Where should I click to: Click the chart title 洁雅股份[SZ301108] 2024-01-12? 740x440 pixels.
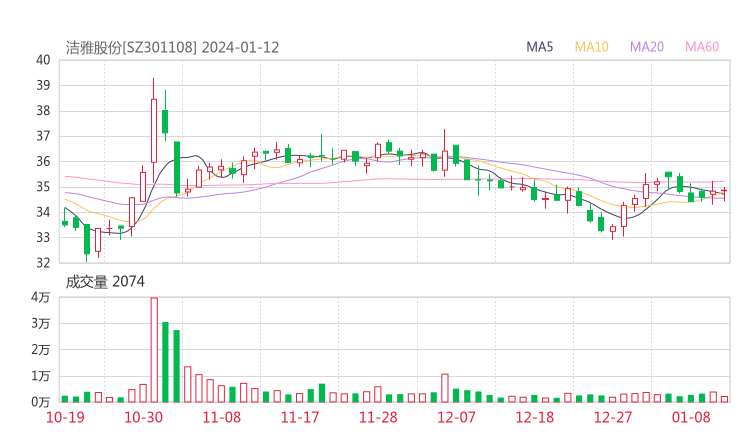coord(172,48)
